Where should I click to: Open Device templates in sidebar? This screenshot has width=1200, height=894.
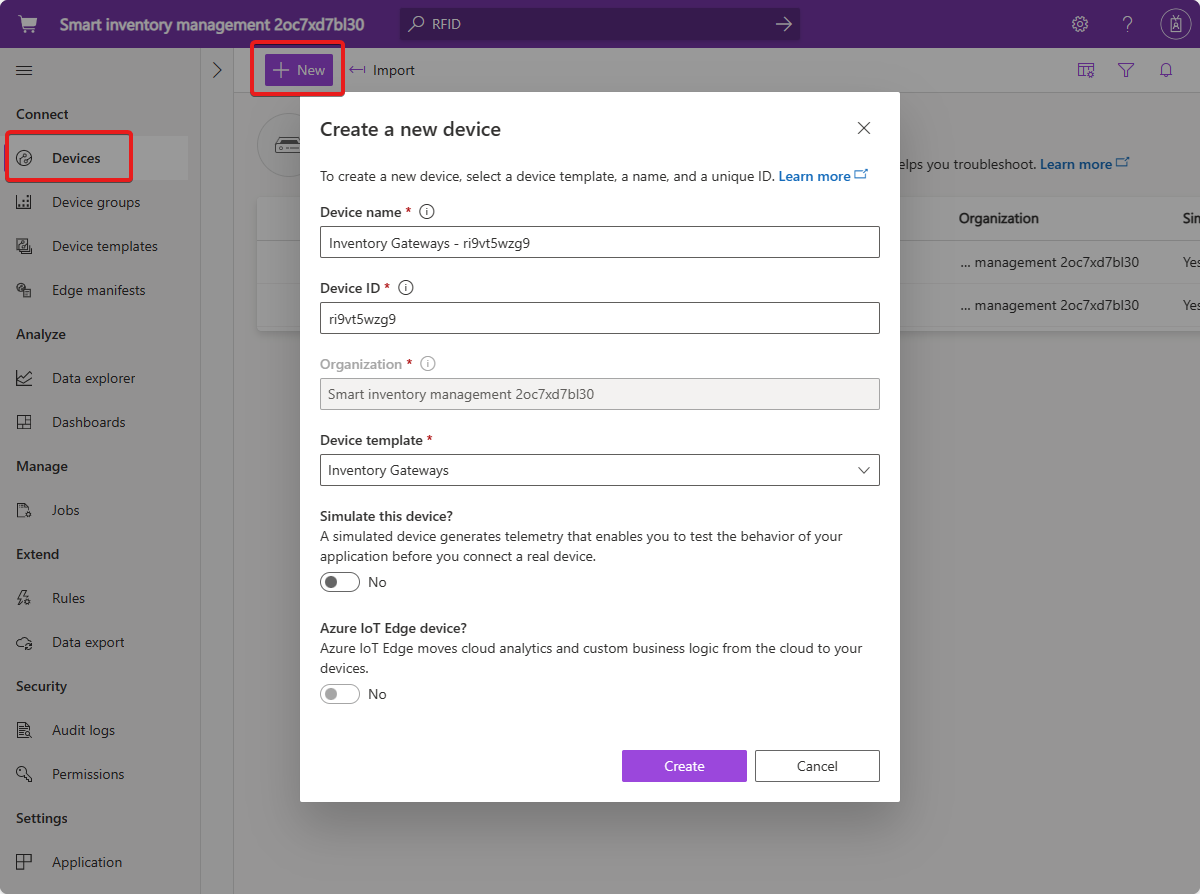[x=104, y=246]
